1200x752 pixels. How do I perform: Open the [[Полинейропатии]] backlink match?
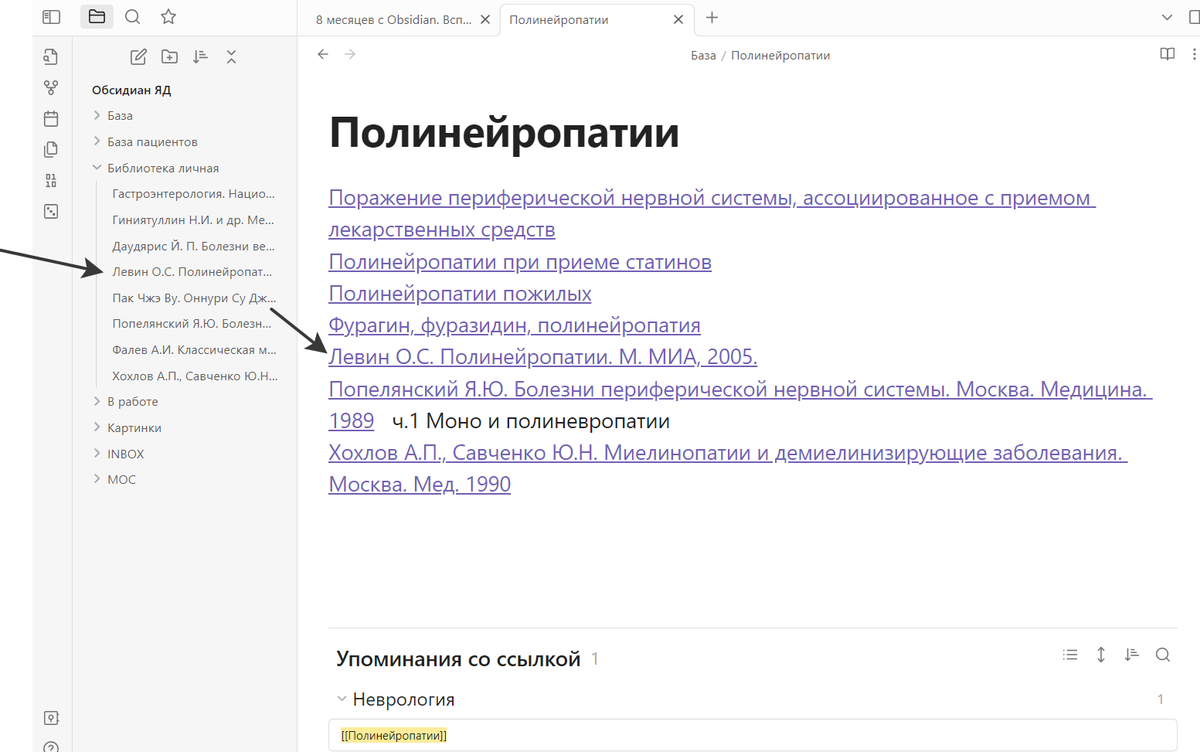tap(393, 736)
